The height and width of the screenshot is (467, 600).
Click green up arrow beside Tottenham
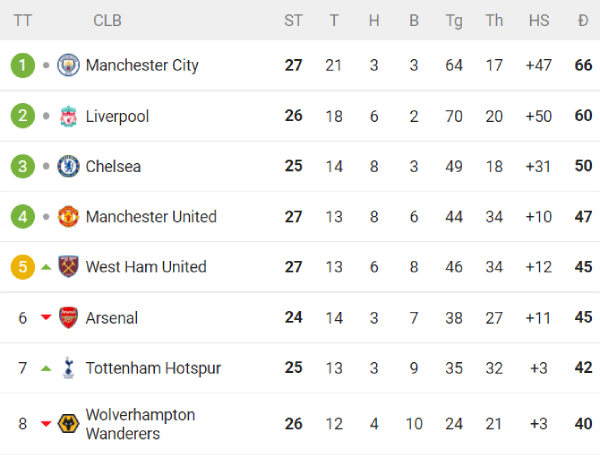point(45,368)
